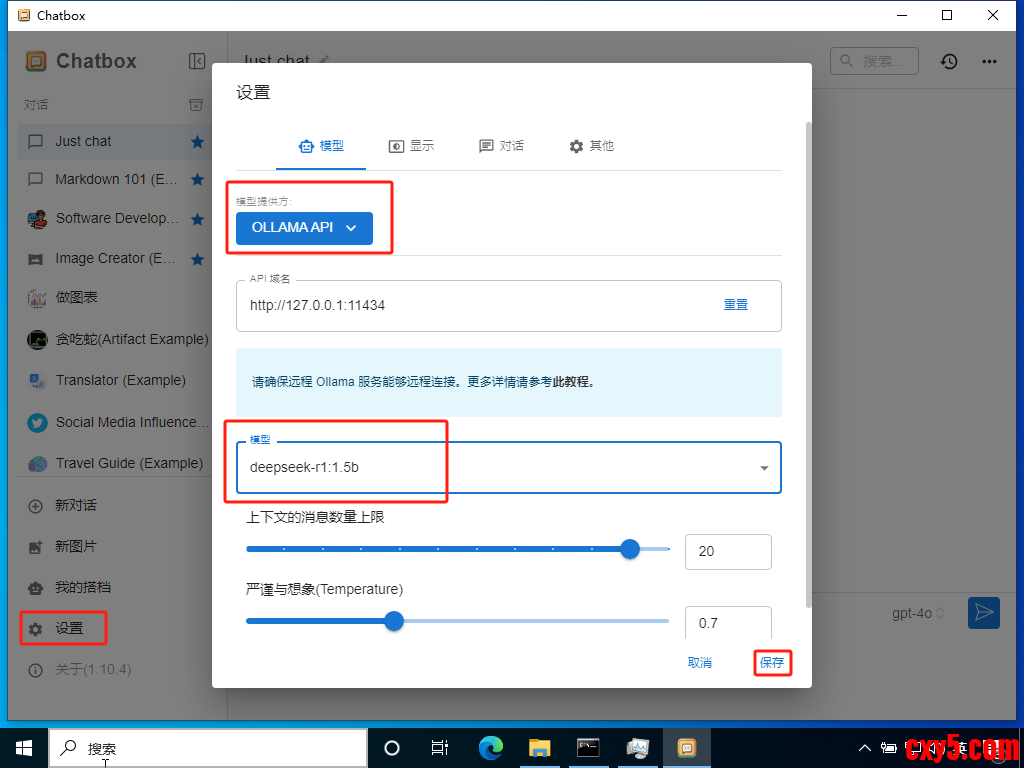Screen dimensions: 1024x768
Task: Switch to the 对话 settings tab
Action: pos(501,146)
